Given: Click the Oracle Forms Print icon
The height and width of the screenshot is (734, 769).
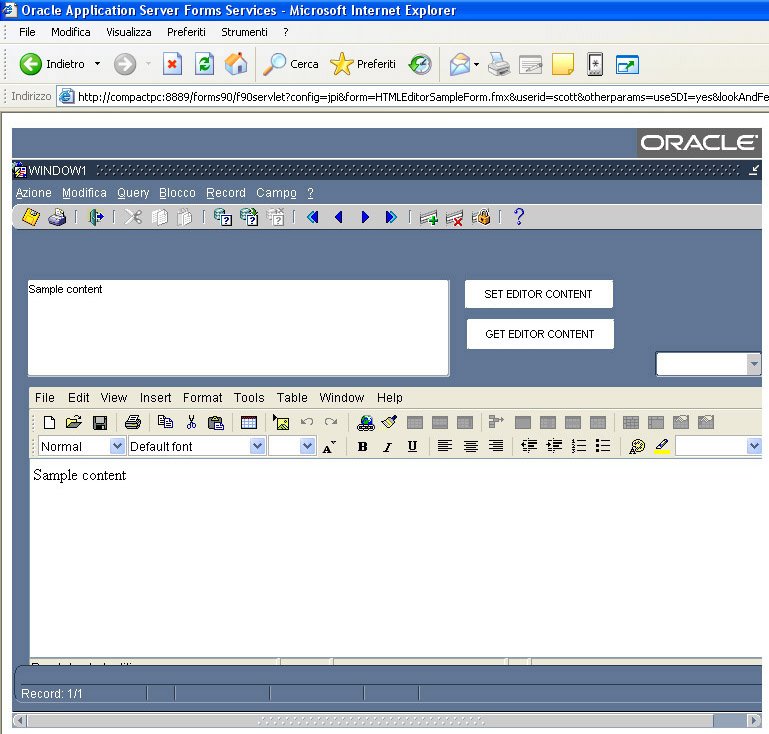Looking at the screenshot, I should click(x=57, y=217).
